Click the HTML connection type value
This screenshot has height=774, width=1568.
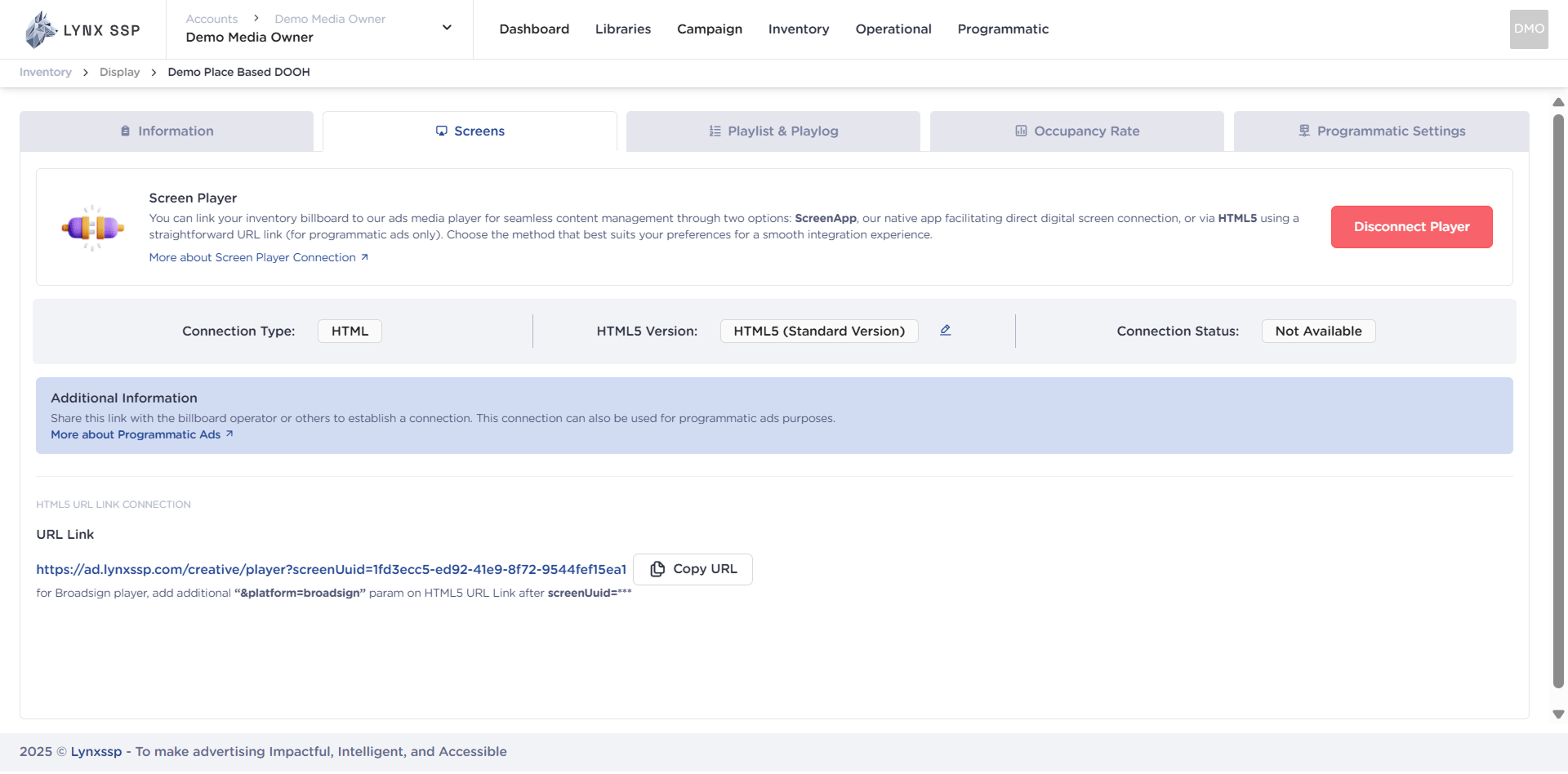pyautogui.click(x=350, y=331)
